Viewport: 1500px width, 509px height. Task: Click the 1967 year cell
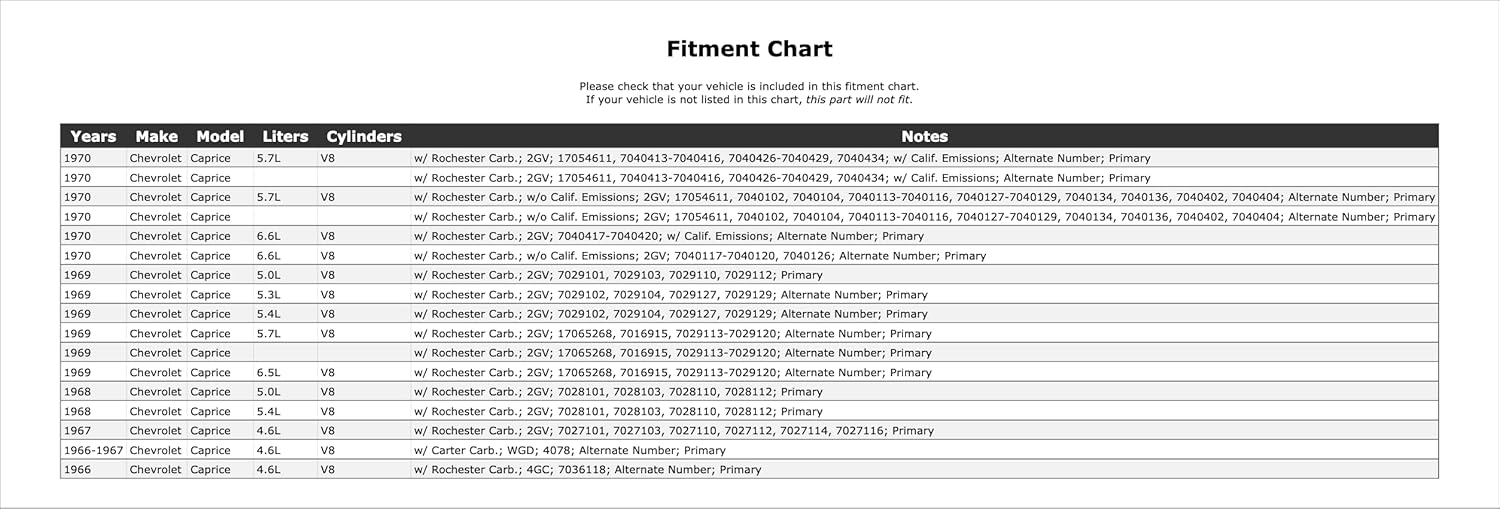[x=77, y=431]
